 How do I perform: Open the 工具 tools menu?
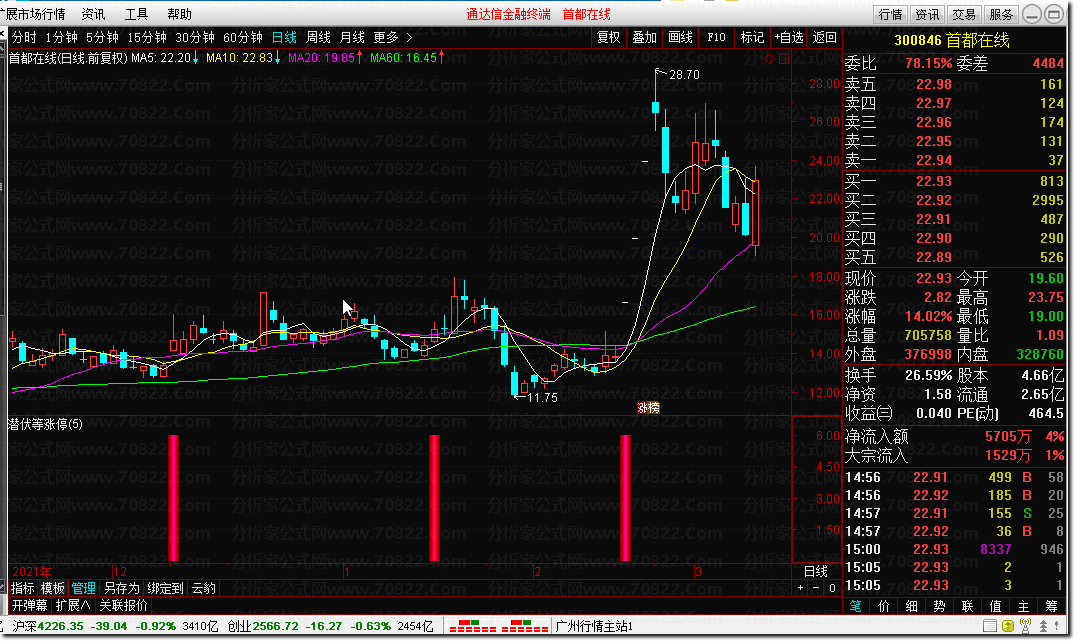pyautogui.click(x=137, y=14)
